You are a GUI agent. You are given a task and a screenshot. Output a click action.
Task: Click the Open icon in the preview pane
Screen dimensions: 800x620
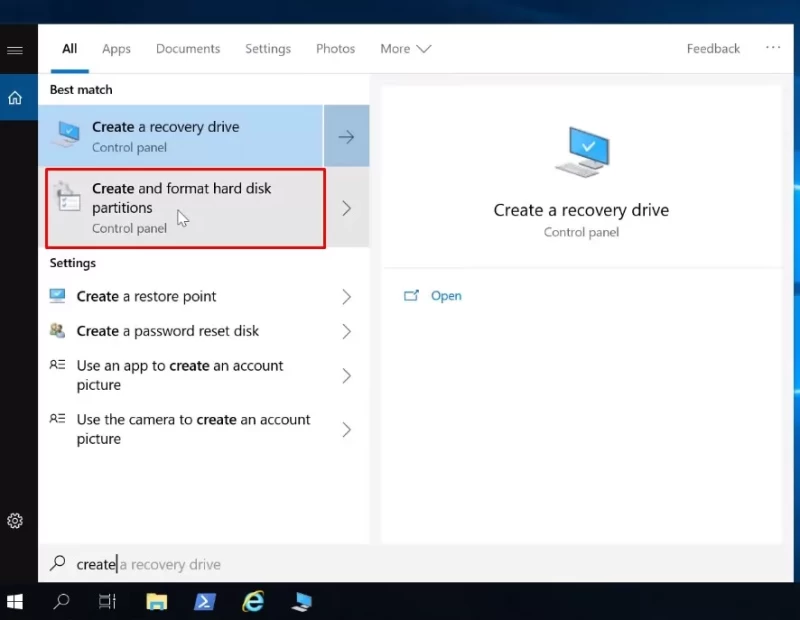tap(411, 295)
